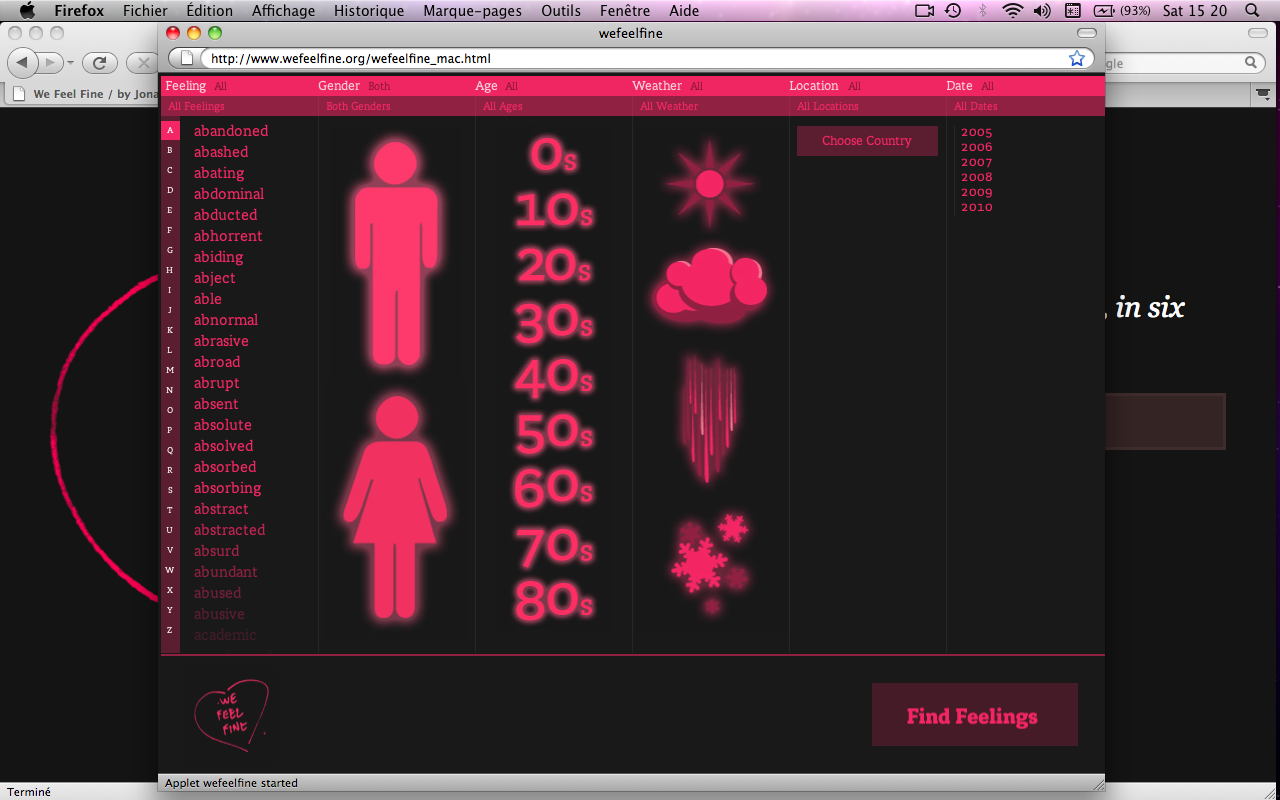Select the male figure gender icon

[396, 253]
